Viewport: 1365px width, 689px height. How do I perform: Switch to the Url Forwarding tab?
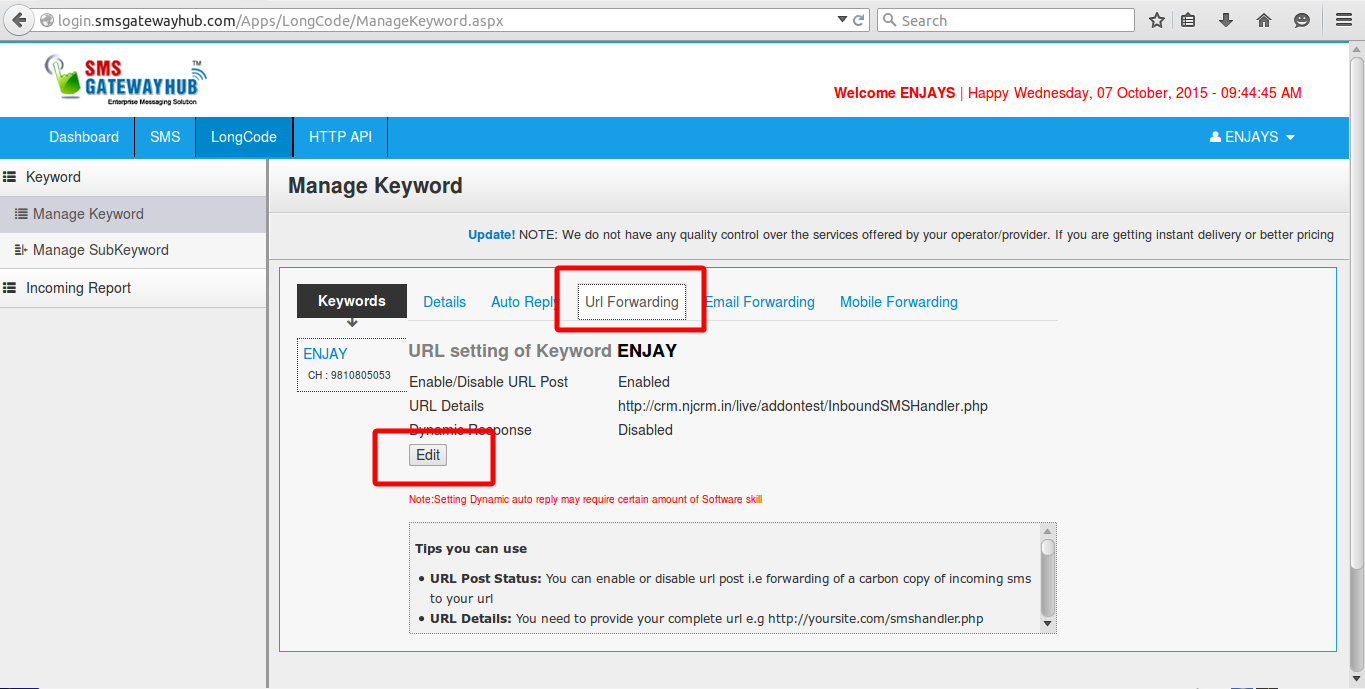pos(632,302)
